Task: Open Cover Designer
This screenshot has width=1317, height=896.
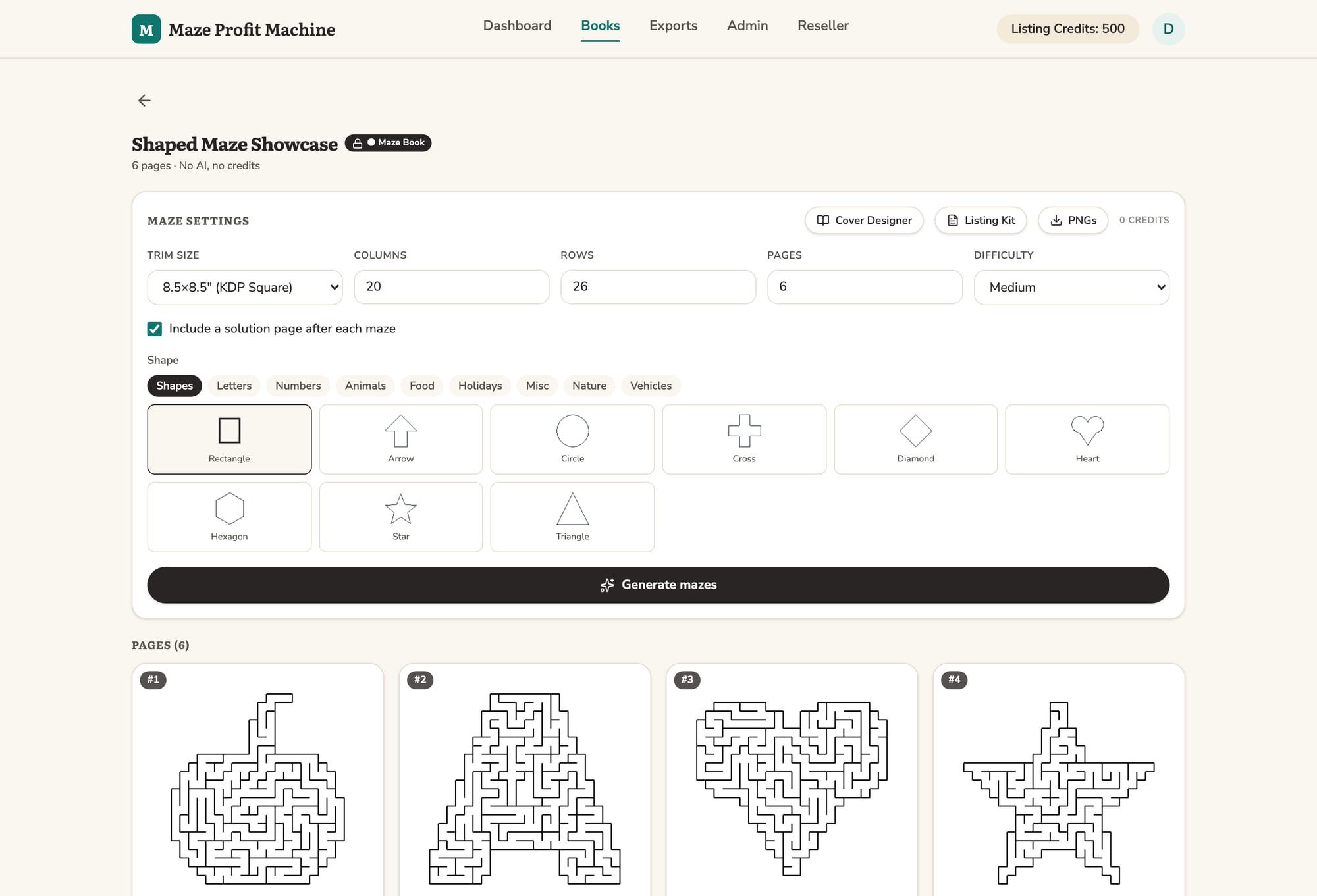Action: (864, 221)
